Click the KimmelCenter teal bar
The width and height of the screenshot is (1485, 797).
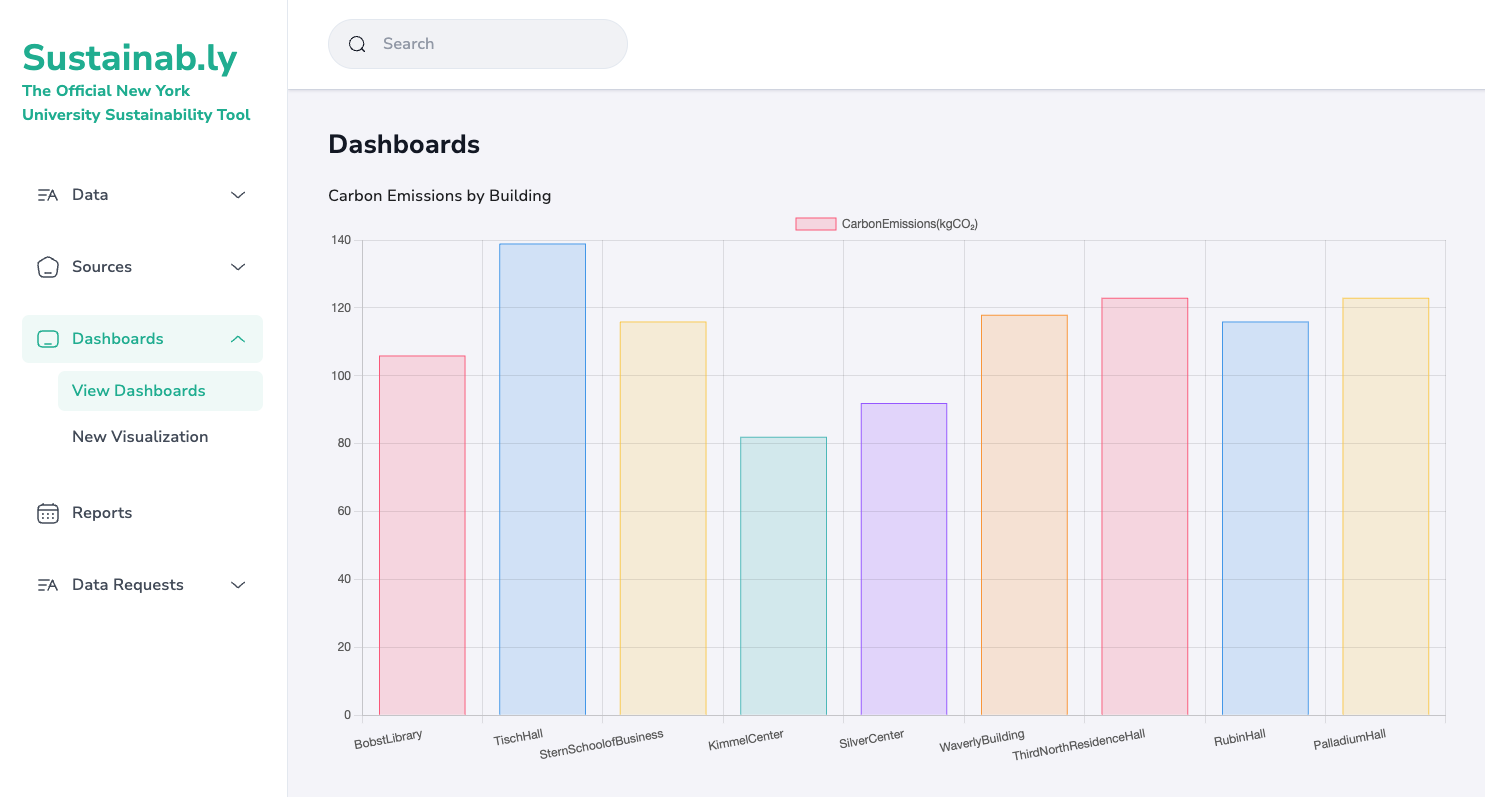(x=783, y=576)
